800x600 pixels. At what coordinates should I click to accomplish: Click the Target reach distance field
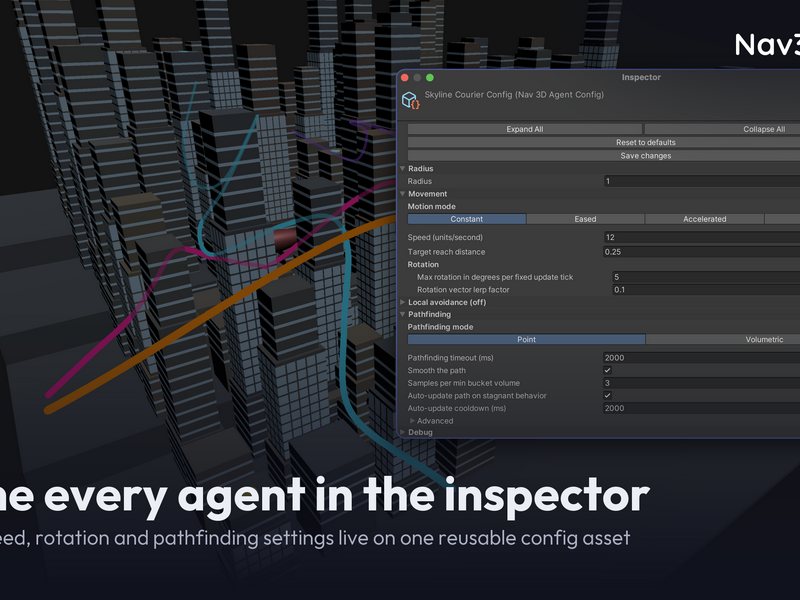pyautogui.click(x=702, y=252)
